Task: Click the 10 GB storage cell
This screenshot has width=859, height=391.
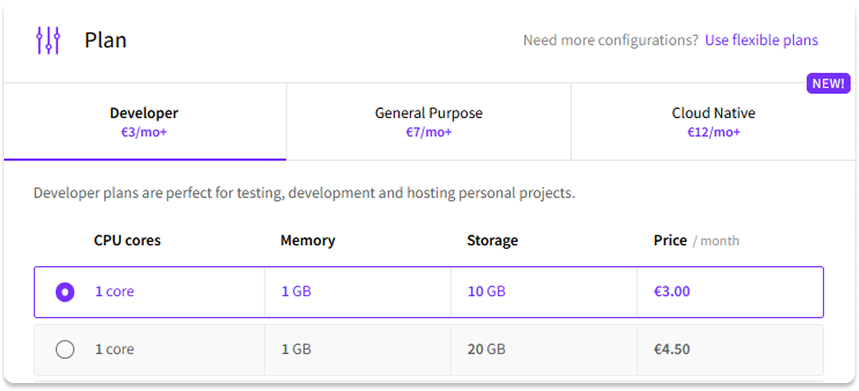Action: point(544,292)
